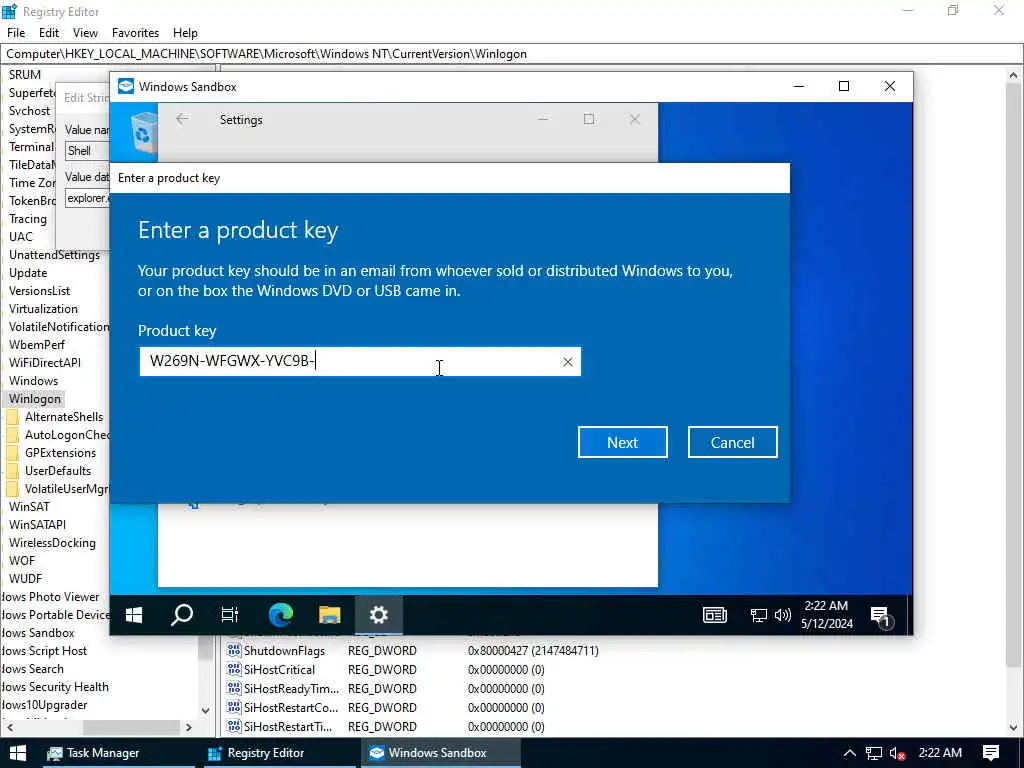Click Cancel in the product key dialog
The image size is (1024, 768).
(x=732, y=442)
